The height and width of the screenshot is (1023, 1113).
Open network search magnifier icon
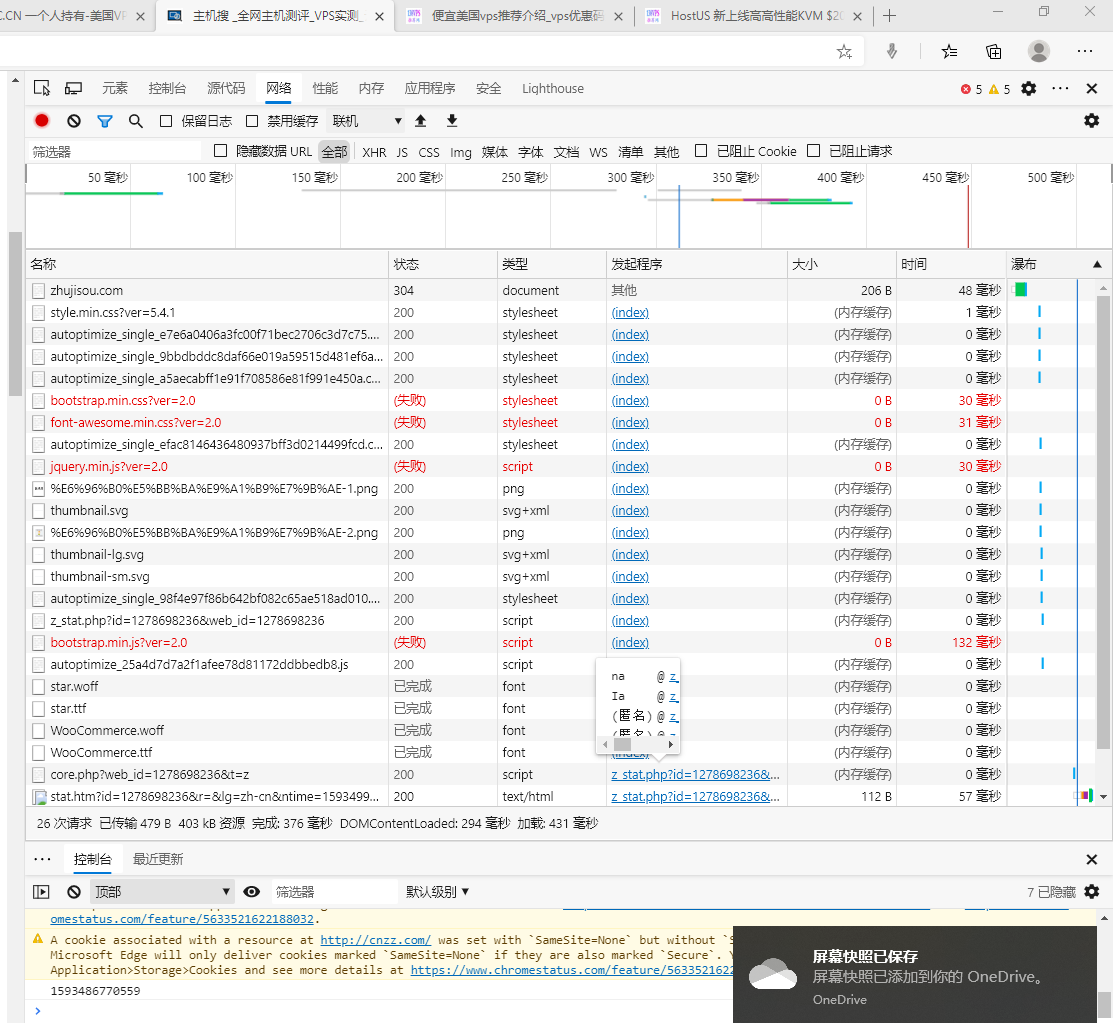point(136,121)
